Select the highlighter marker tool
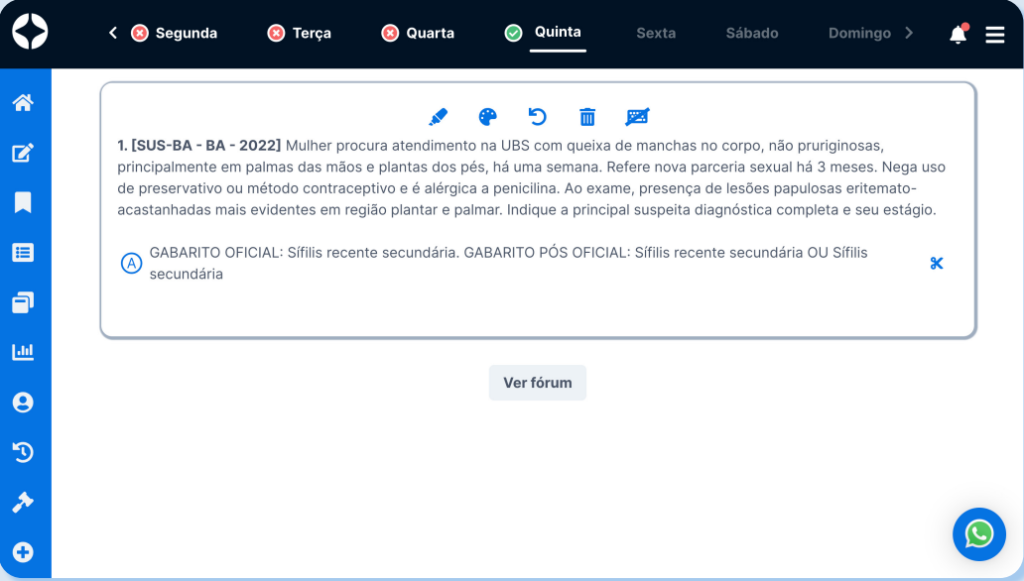Image resolution: width=1024 pixels, height=581 pixels. [438, 117]
